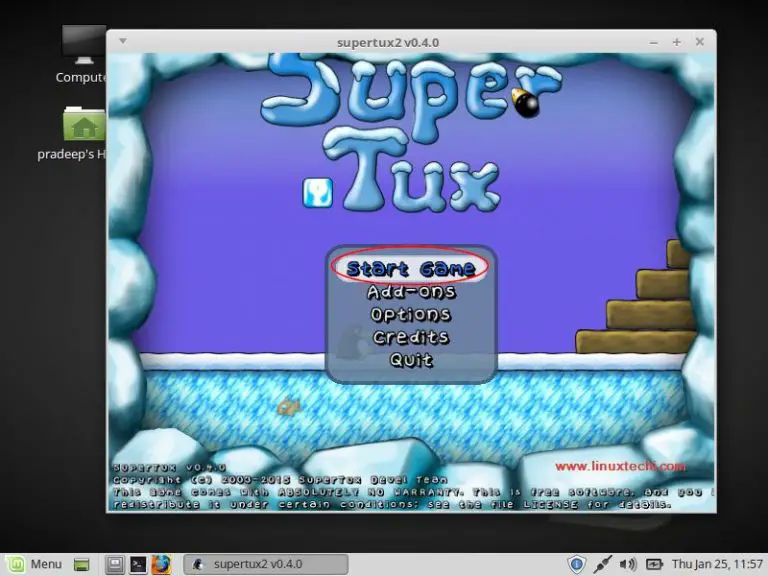Viewport: 768px width, 576px height.
Task: Click the volume speaker tray icon
Action: (x=628, y=564)
